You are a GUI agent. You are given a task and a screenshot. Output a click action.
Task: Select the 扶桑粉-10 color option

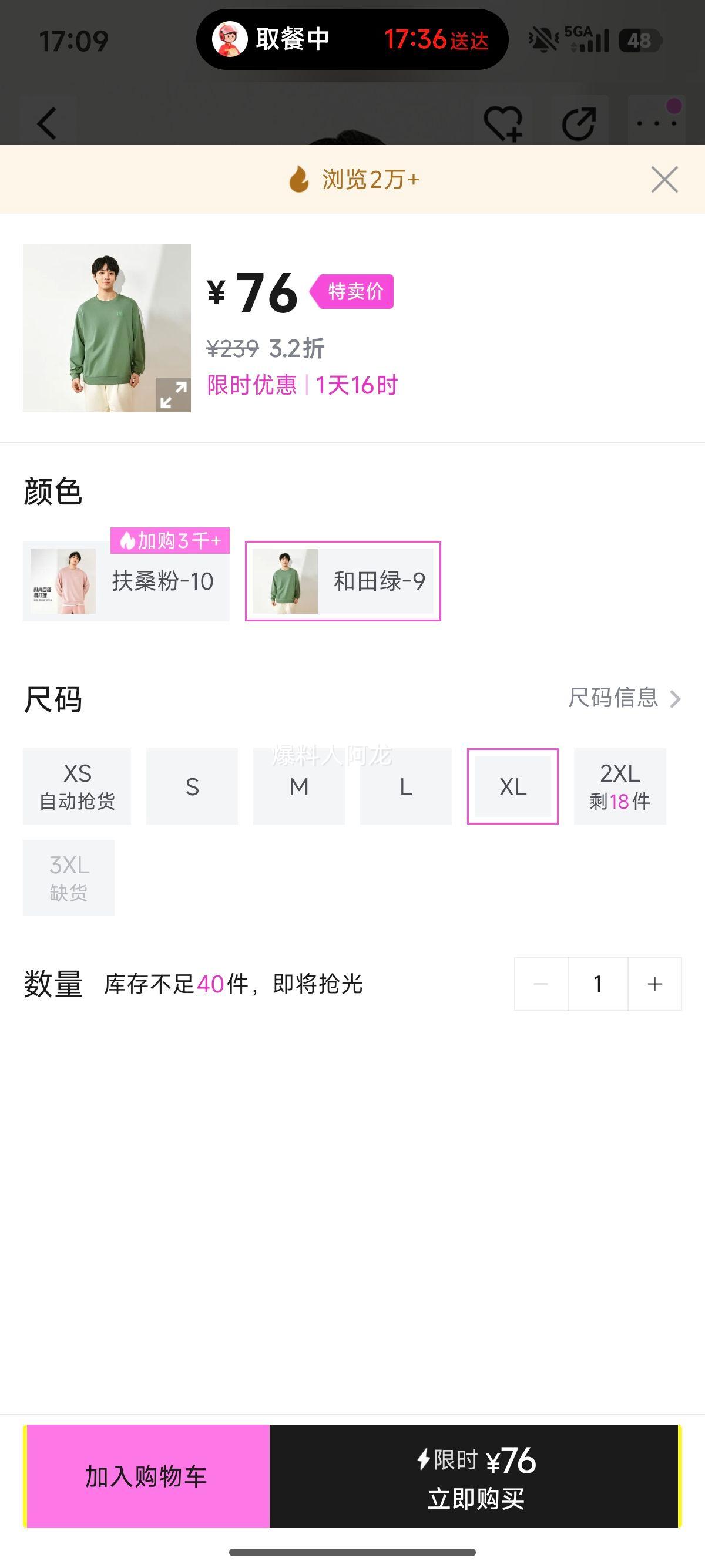click(126, 581)
